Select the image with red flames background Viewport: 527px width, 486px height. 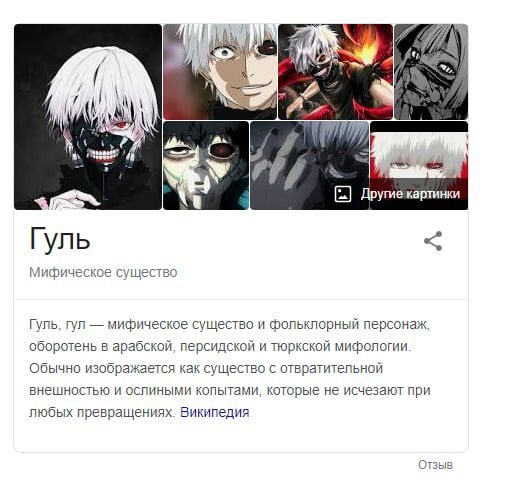click(335, 72)
